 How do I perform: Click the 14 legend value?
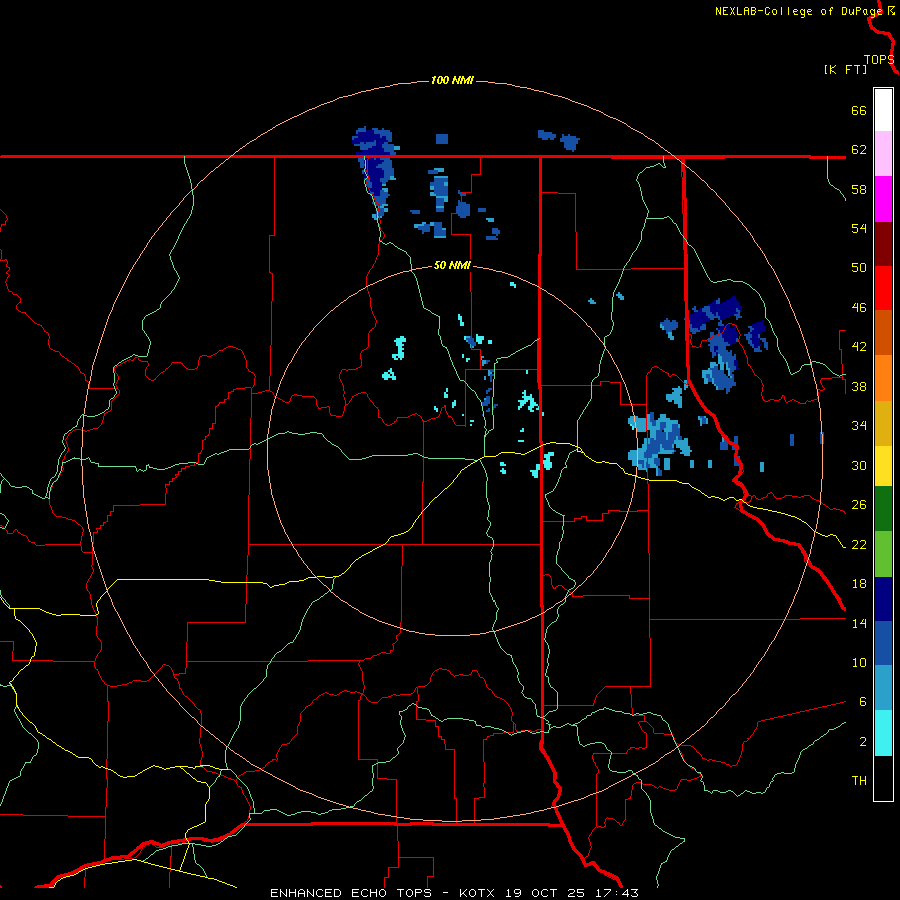point(859,623)
